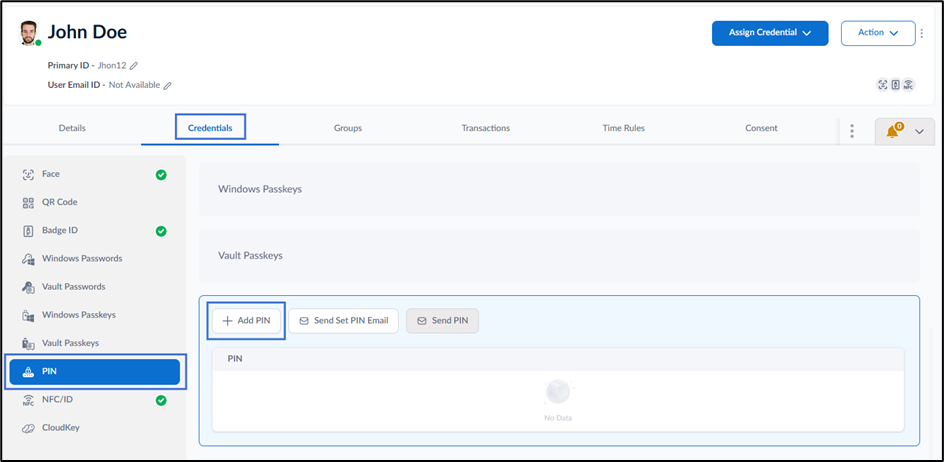
Task: Open Assign Credential dropdown
Action: coord(770,33)
